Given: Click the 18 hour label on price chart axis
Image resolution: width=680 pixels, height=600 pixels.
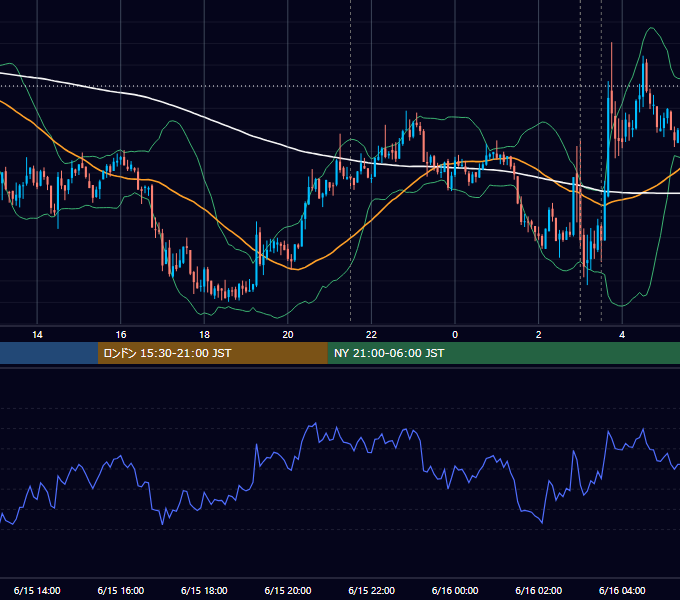Looking at the screenshot, I should (204, 335).
